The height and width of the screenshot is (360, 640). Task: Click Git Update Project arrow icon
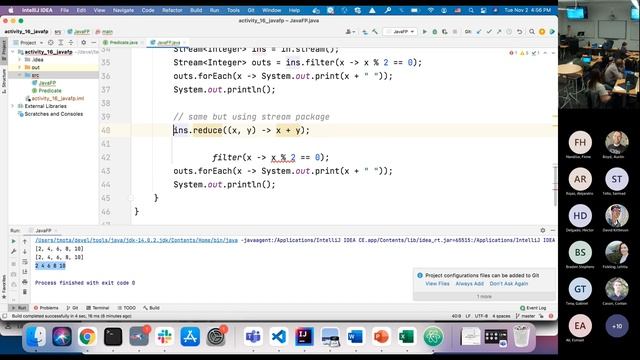[479, 31]
